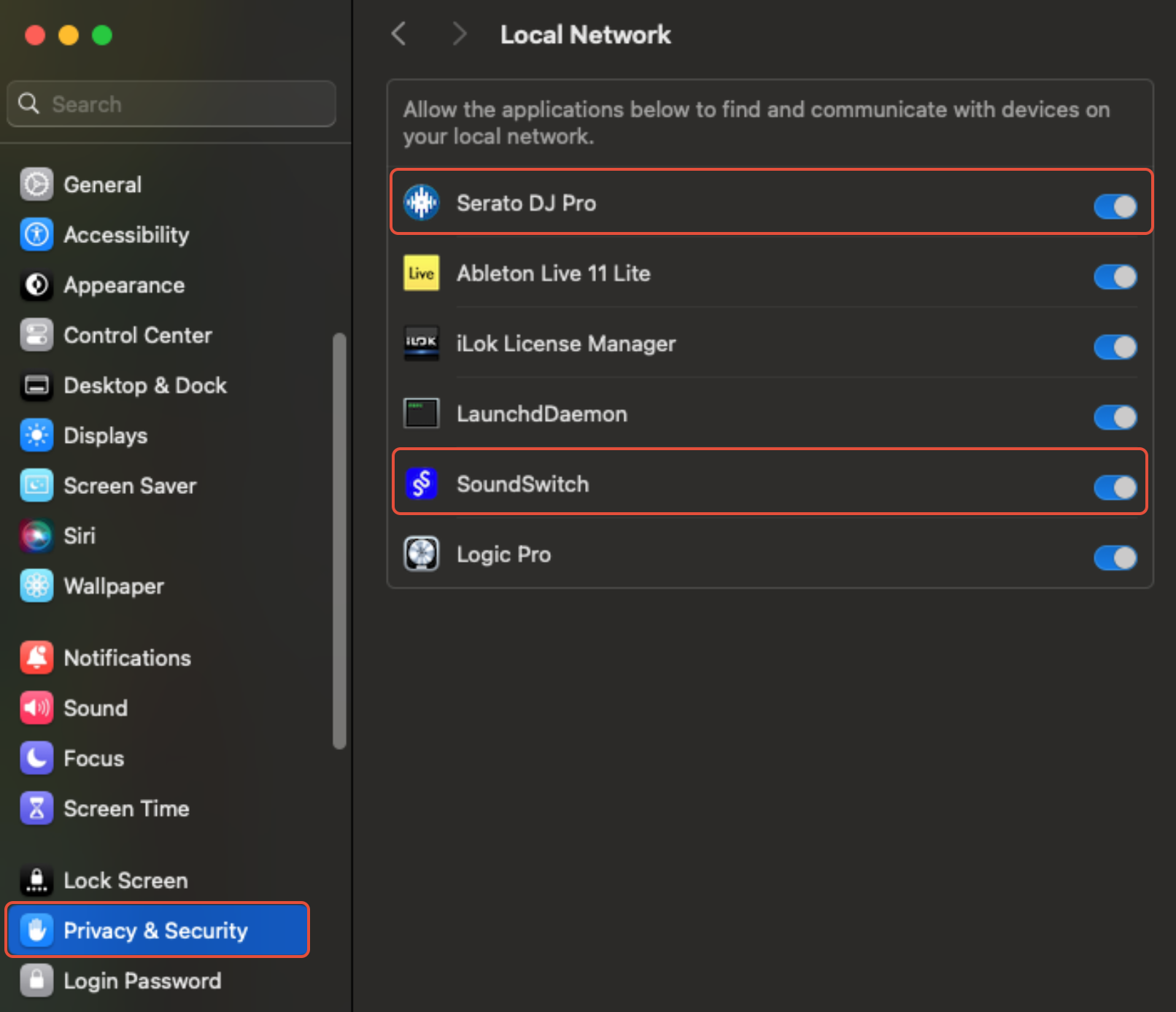This screenshot has height=1012, width=1176.
Task: Click the iLok License Manager icon
Action: (422, 343)
